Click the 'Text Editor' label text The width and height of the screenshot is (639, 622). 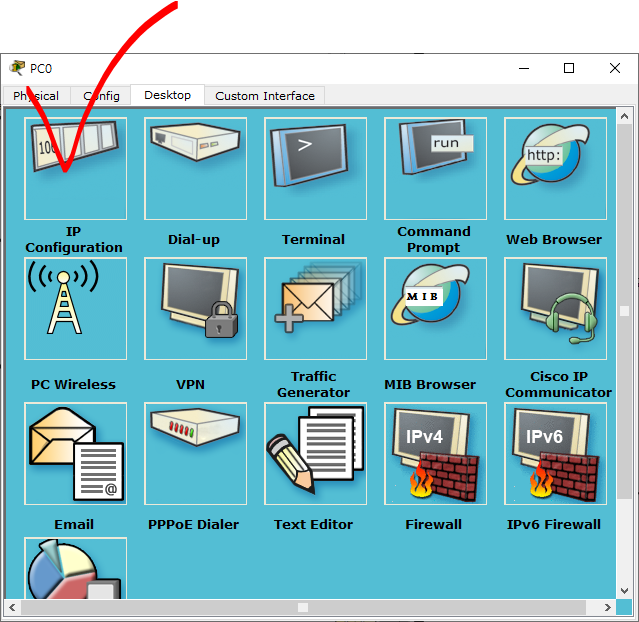[x=313, y=524]
